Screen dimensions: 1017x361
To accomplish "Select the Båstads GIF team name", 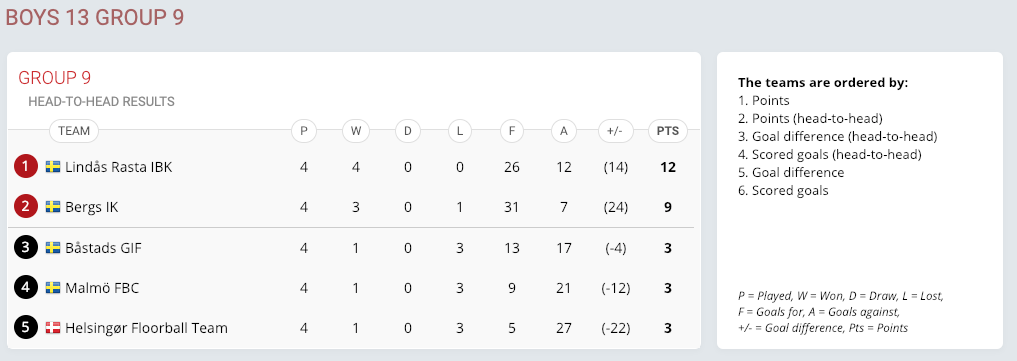I will tap(103, 248).
